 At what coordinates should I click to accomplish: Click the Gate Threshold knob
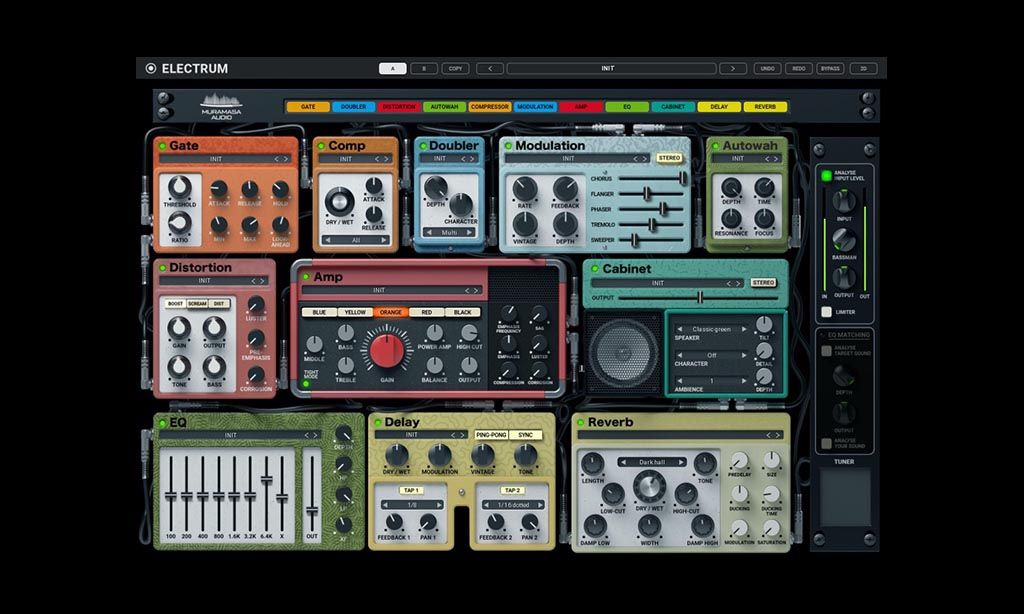coord(180,187)
